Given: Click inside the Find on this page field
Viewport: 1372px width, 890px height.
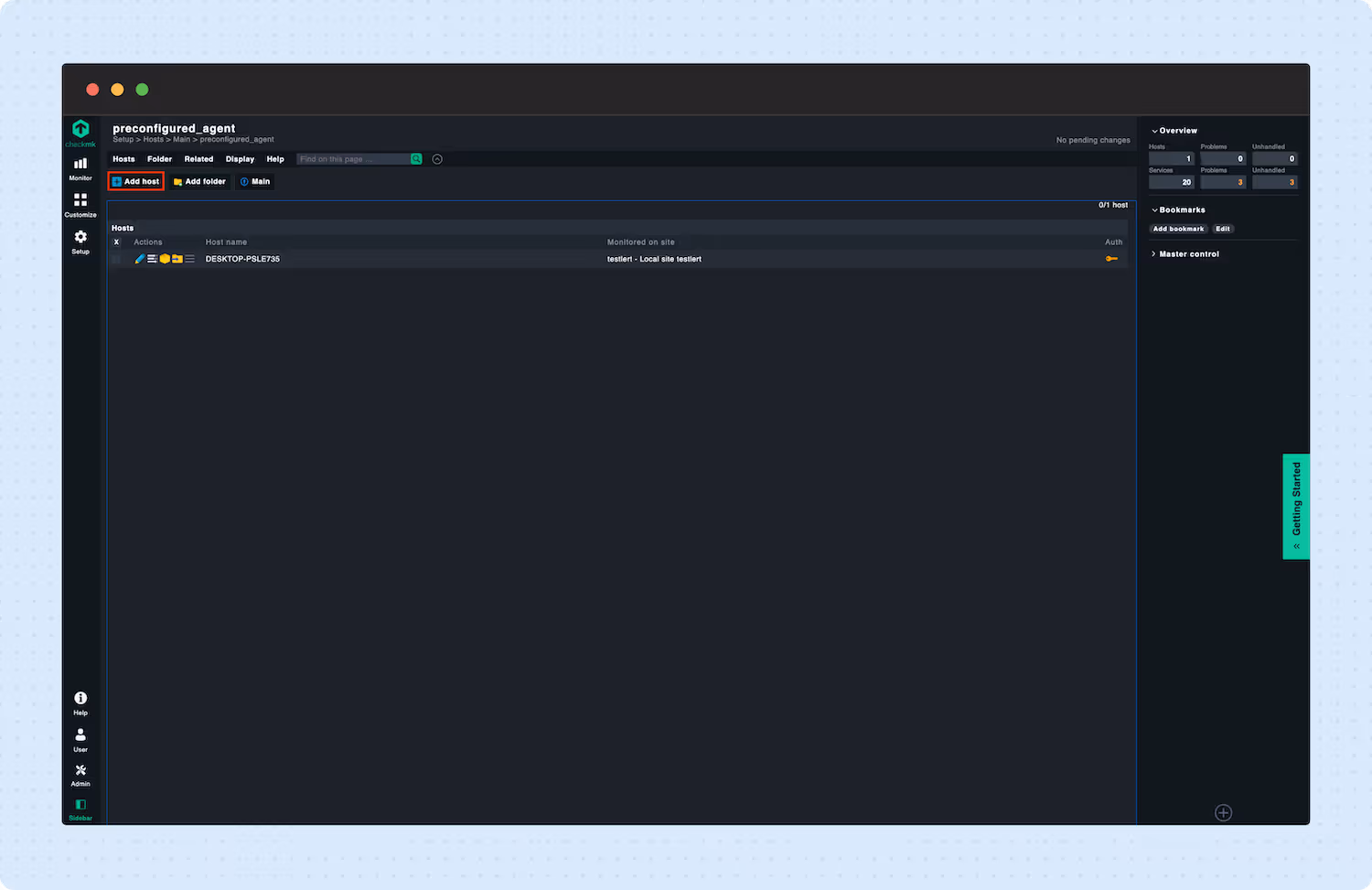Looking at the screenshot, I should point(357,158).
